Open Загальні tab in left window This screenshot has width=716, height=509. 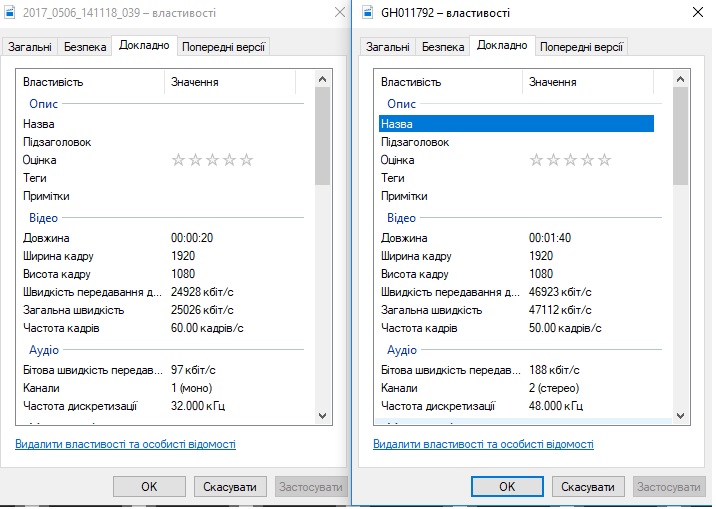[x=29, y=47]
